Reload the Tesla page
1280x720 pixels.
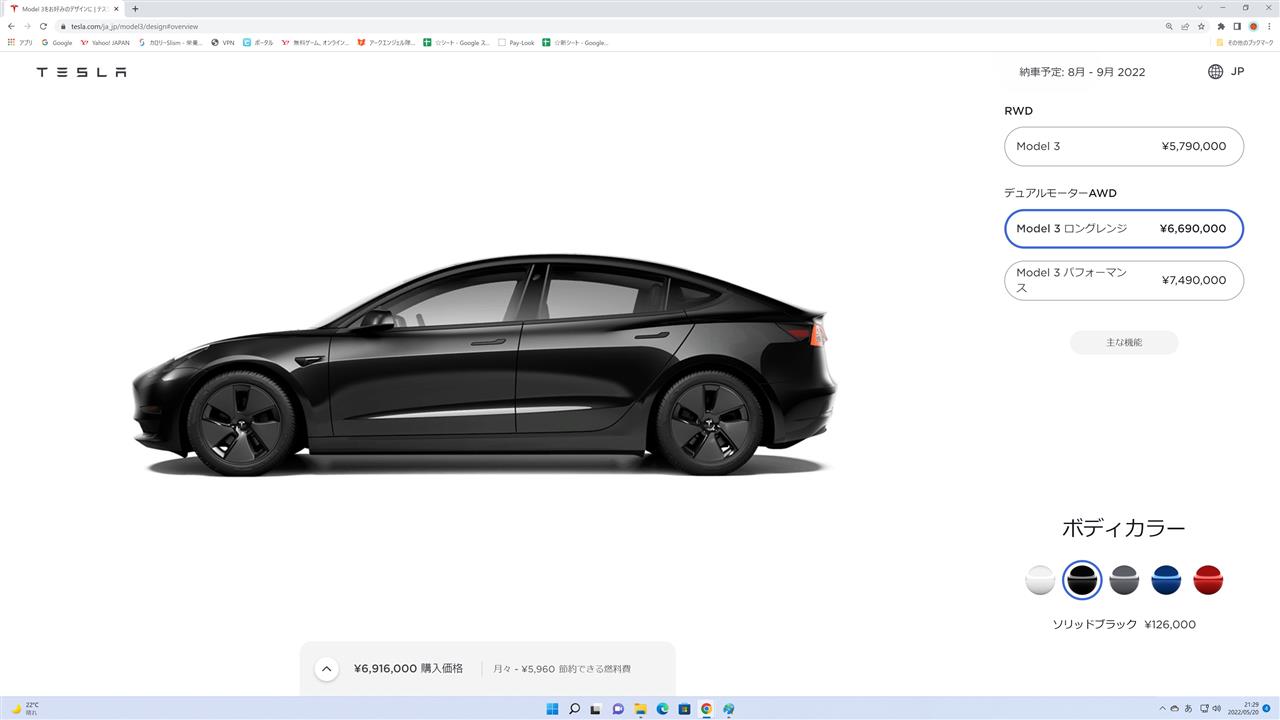(43, 26)
